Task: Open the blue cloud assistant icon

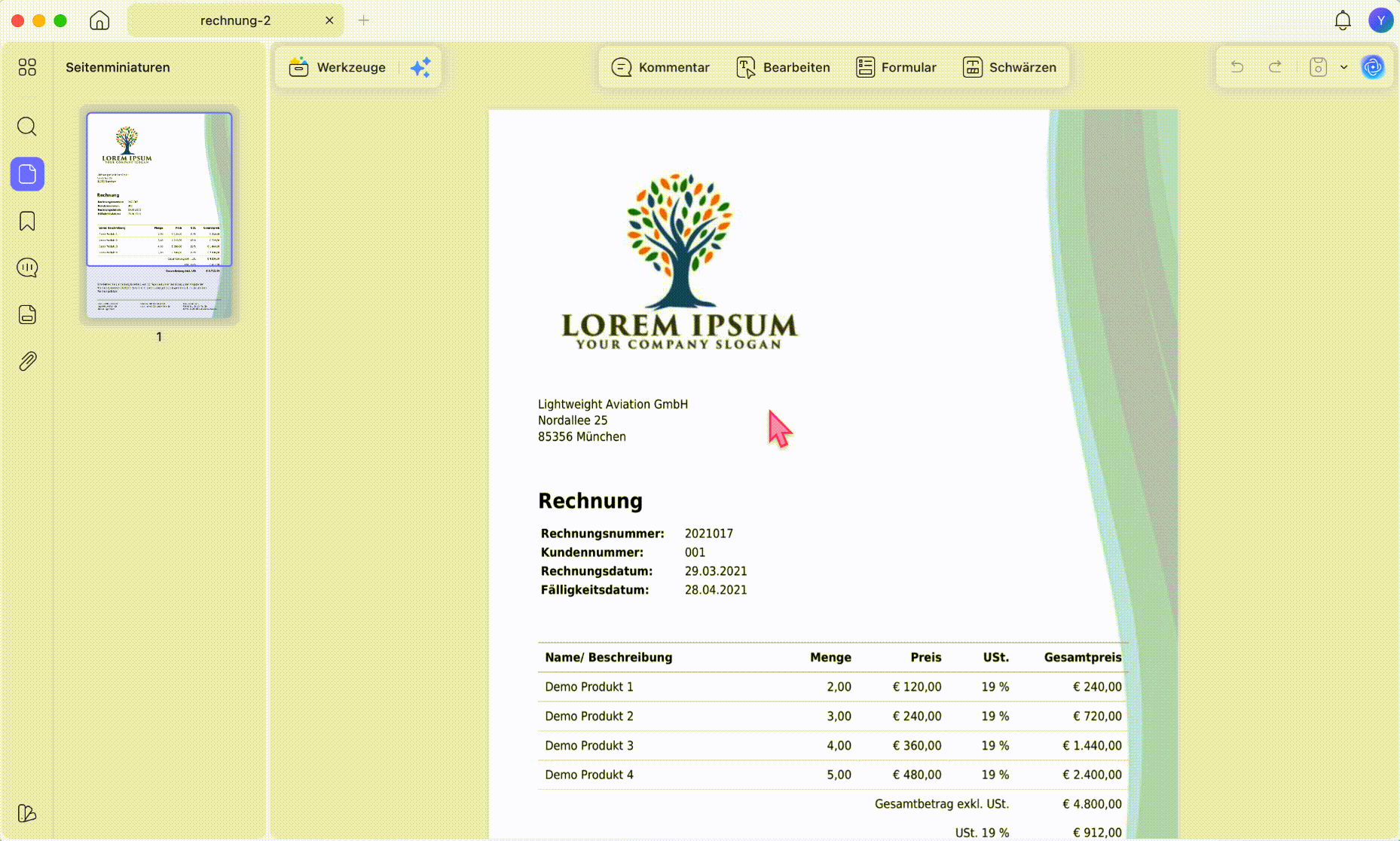Action: pos(1373,67)
